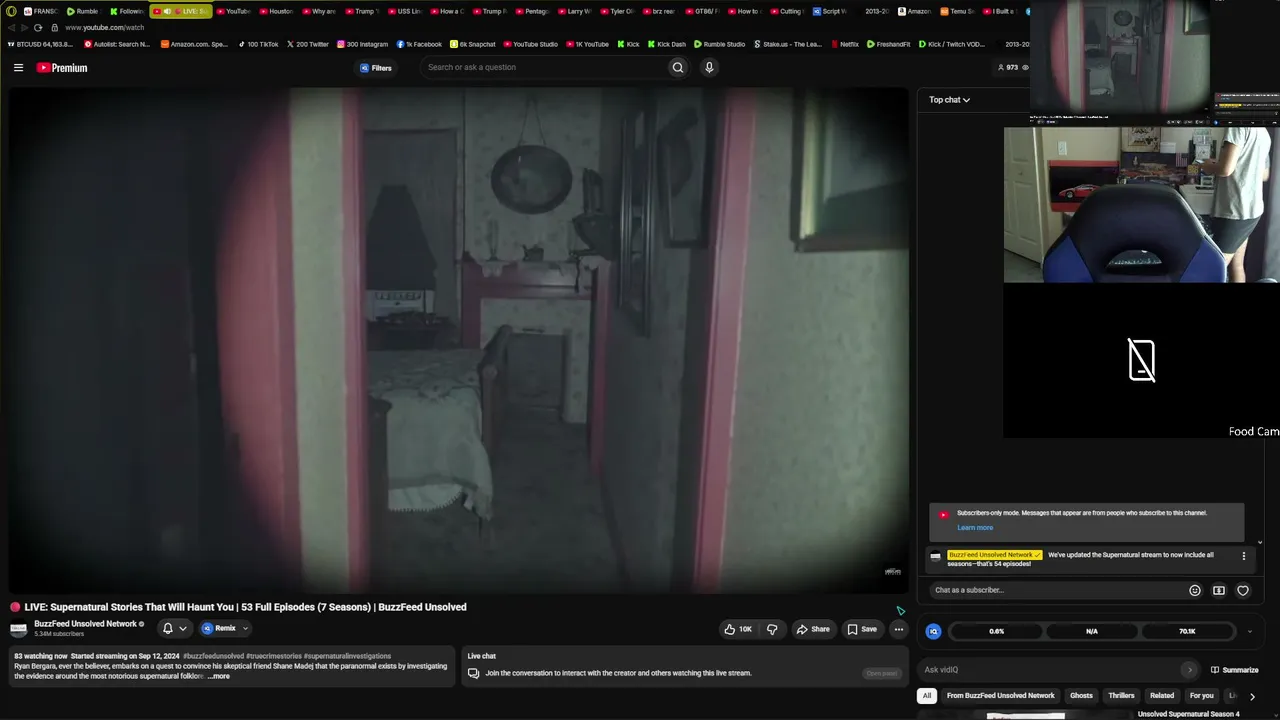This screenshot has height=720, width=1280.
Task: Select the For you category chip
Action: (1201, 696)
